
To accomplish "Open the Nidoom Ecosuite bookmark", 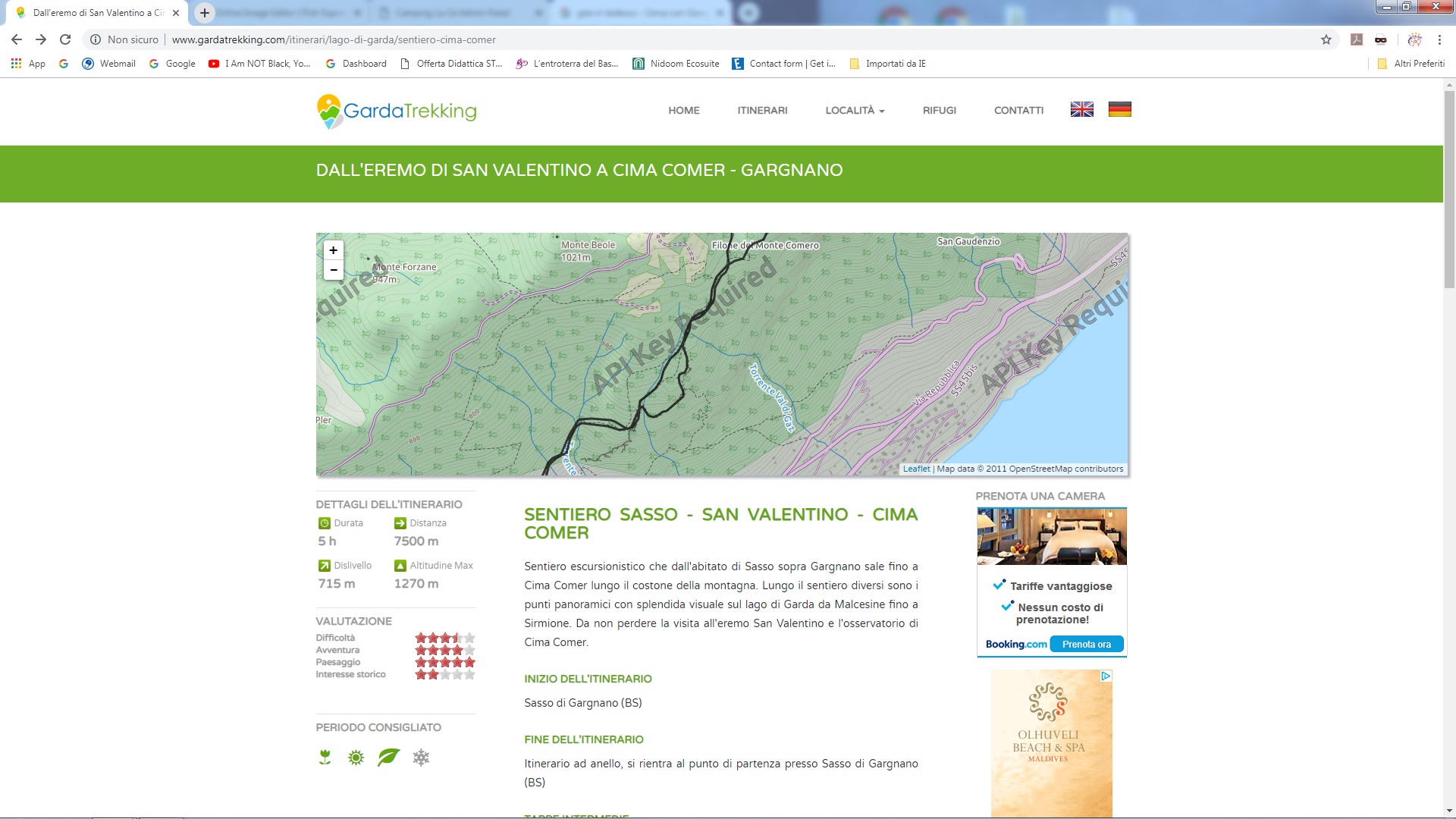I will (676, 64).
